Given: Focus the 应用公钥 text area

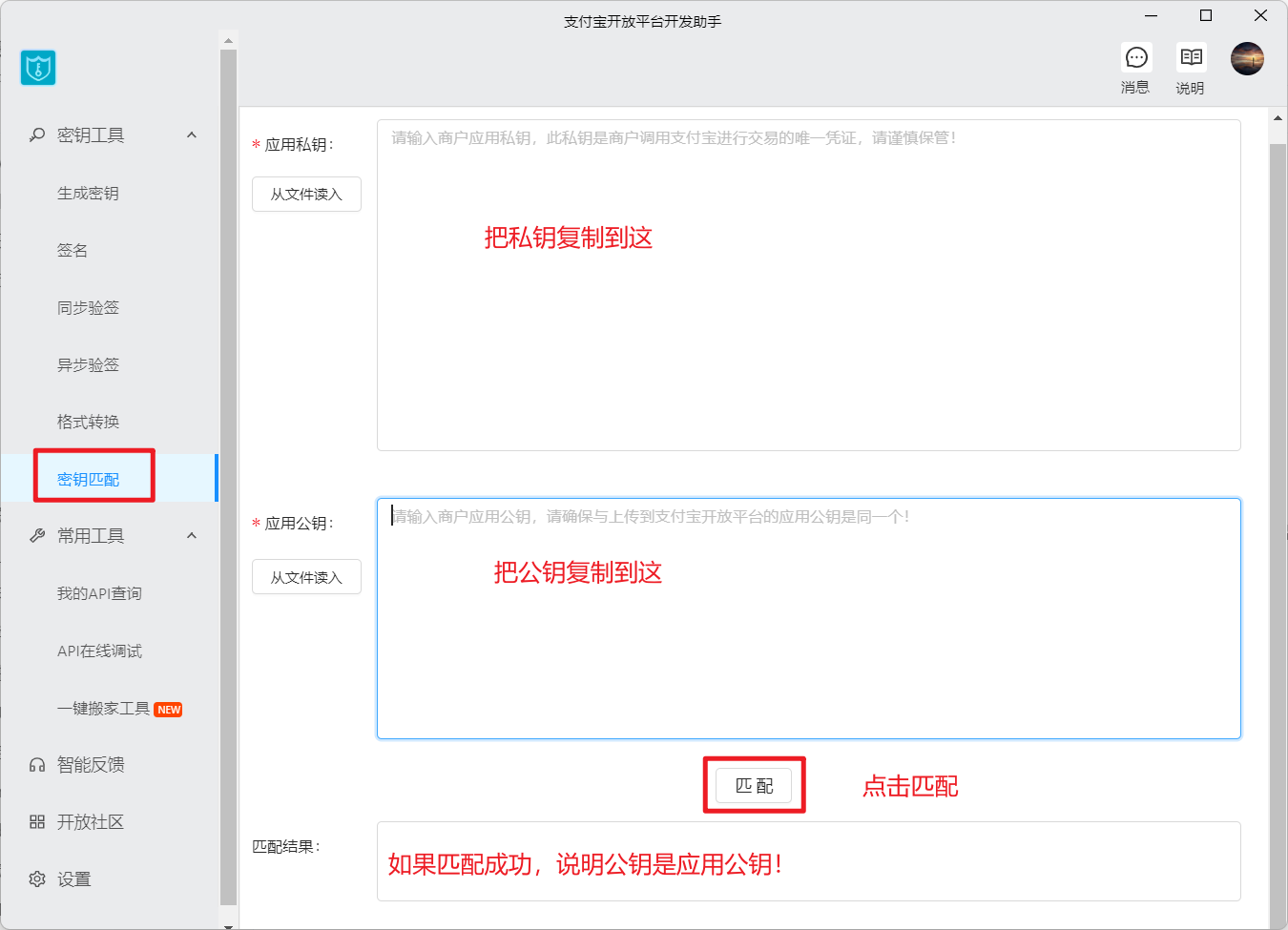Looking at the screenshot, I should click(809, 618).
